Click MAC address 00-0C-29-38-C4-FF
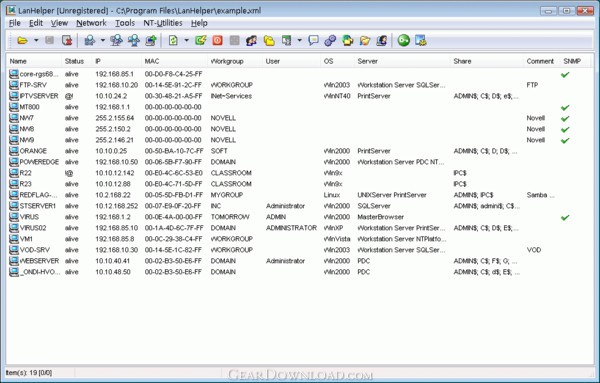The image size is (600, 383). [x=173, y=239]
